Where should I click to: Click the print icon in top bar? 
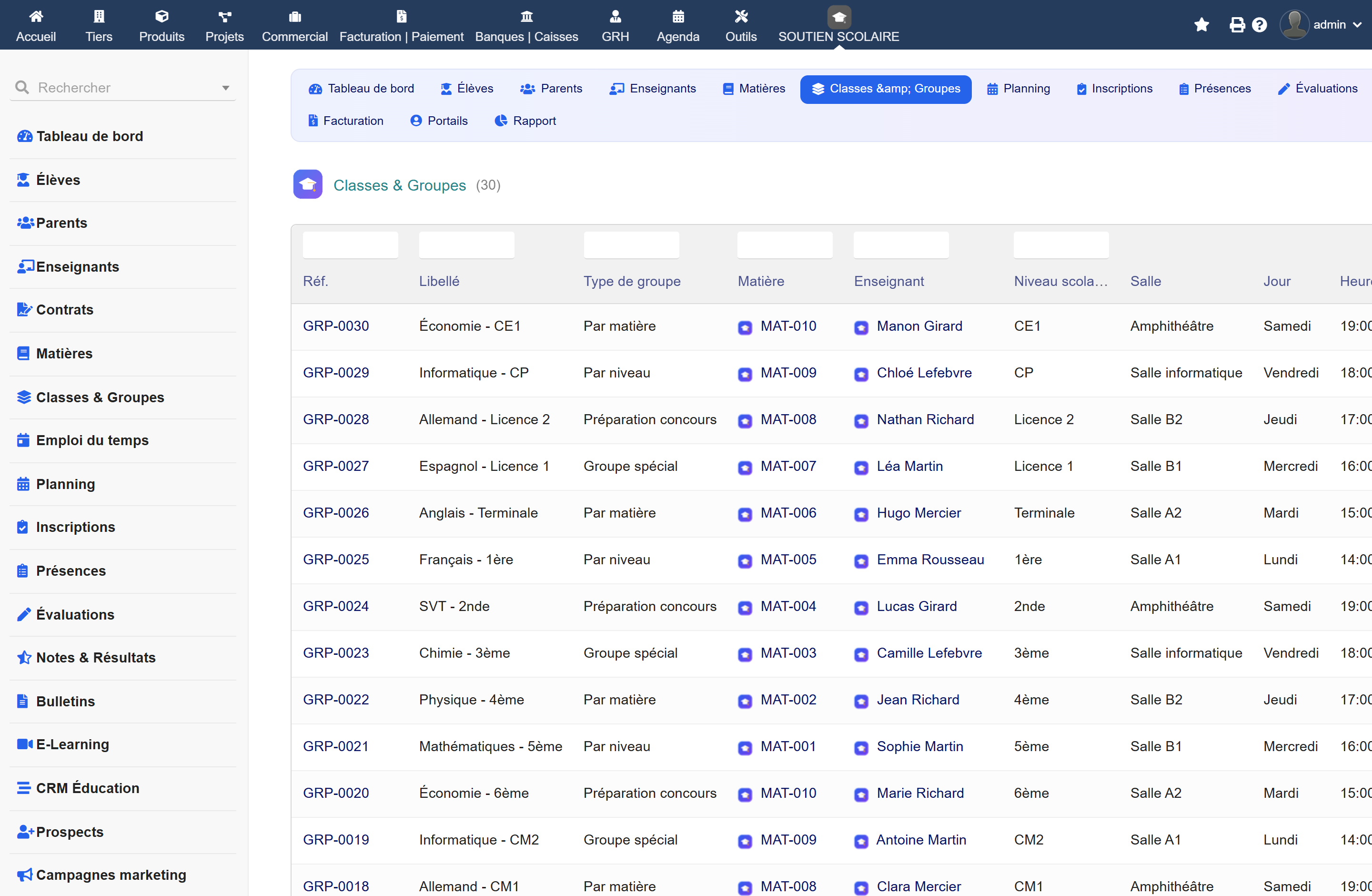tap(1236, 25)
